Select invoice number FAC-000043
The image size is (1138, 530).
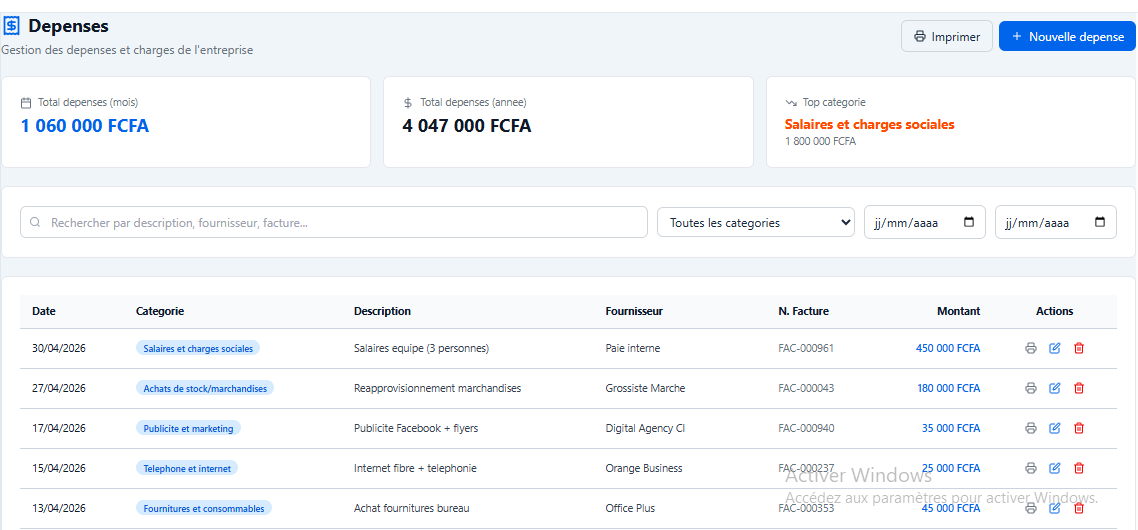pos(806,388)
